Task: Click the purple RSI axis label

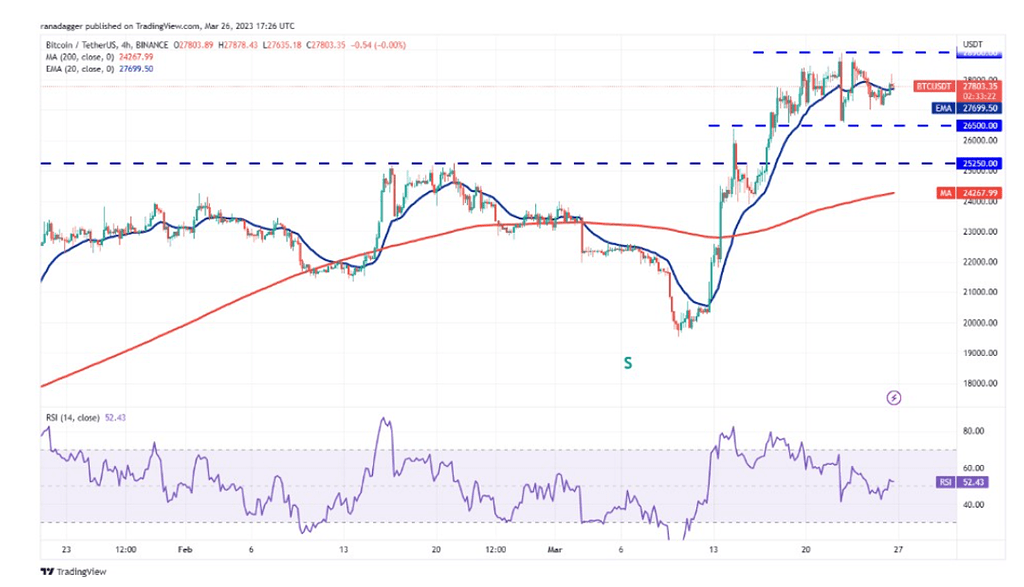Action: 945,482
